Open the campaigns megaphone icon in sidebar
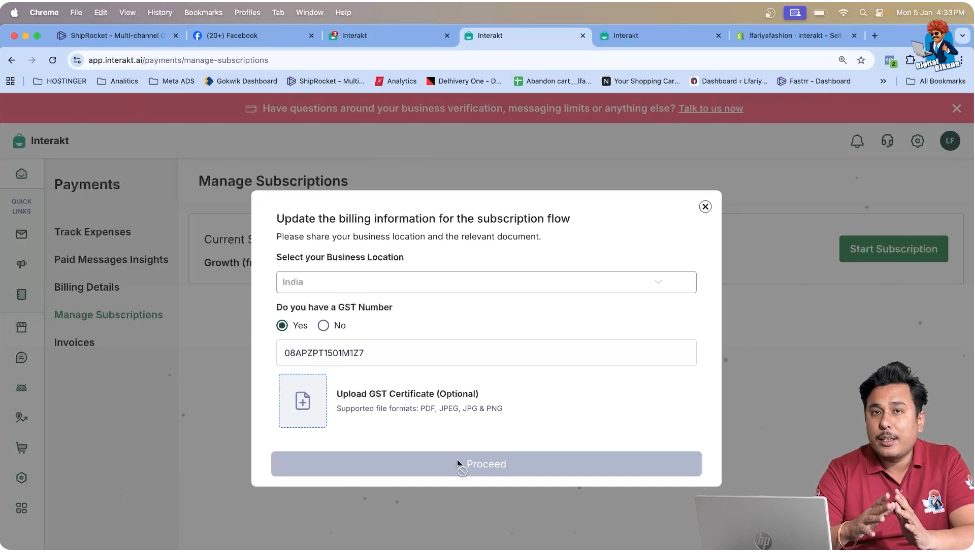Viewport: 975px width, 552px height. coord(21,264)
